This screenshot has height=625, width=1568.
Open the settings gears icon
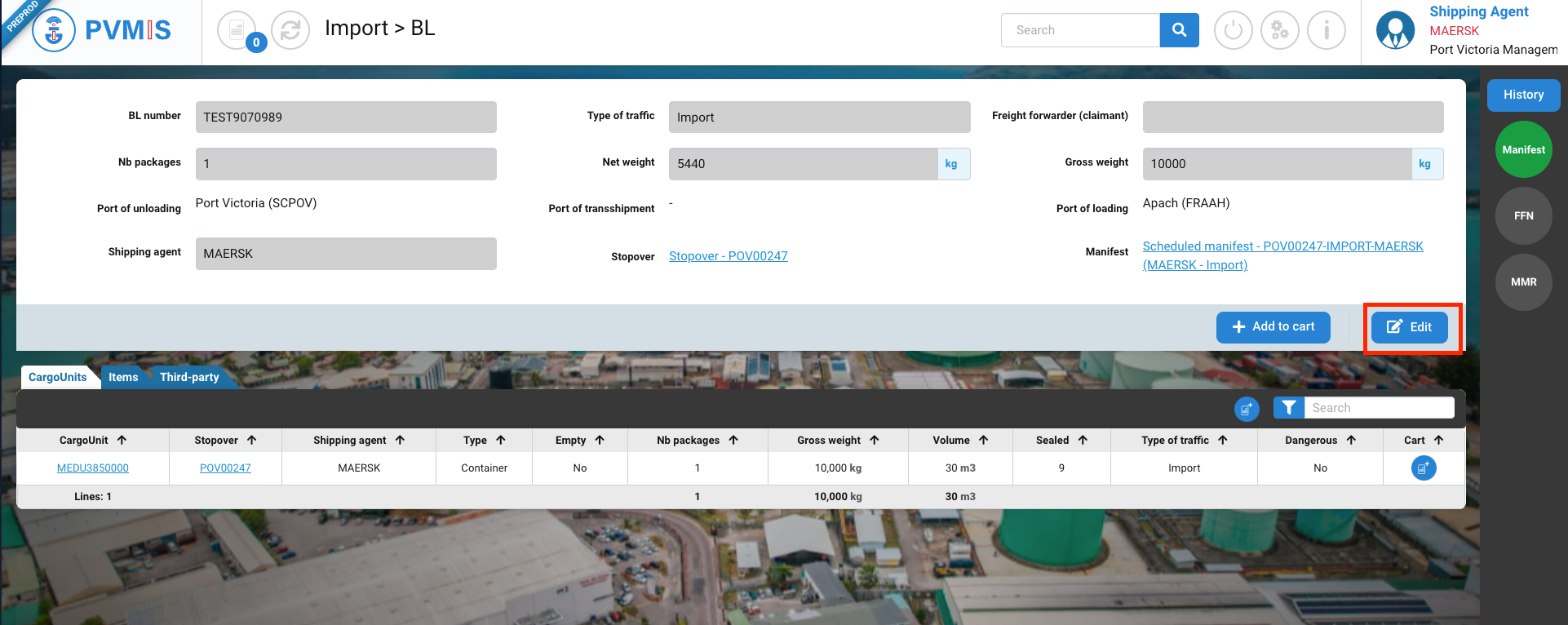[1279, 31]
